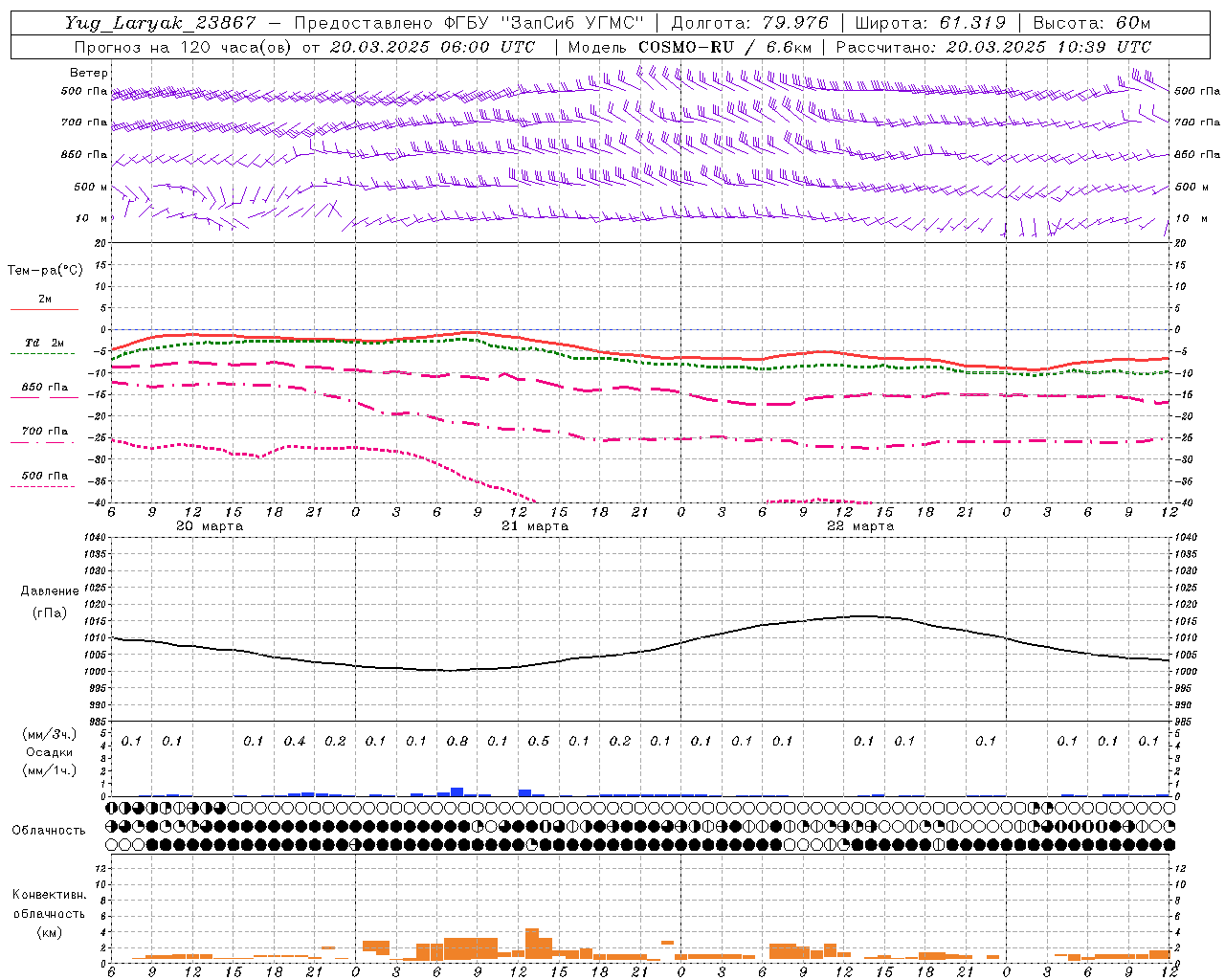
Task: Click the 'Модель COSMO-RU / 6.6км' text
Action: pyautogui.click(x=690, y=47)
